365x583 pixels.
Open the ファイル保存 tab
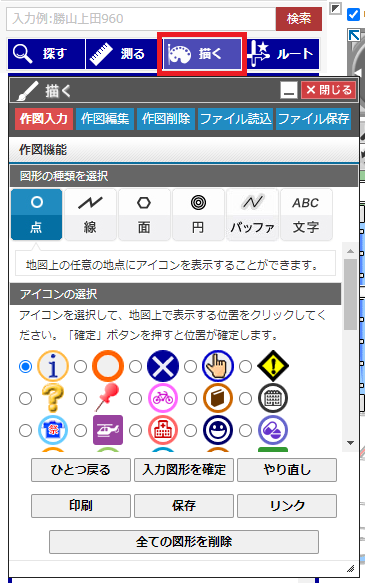click(x=313, y=119)
